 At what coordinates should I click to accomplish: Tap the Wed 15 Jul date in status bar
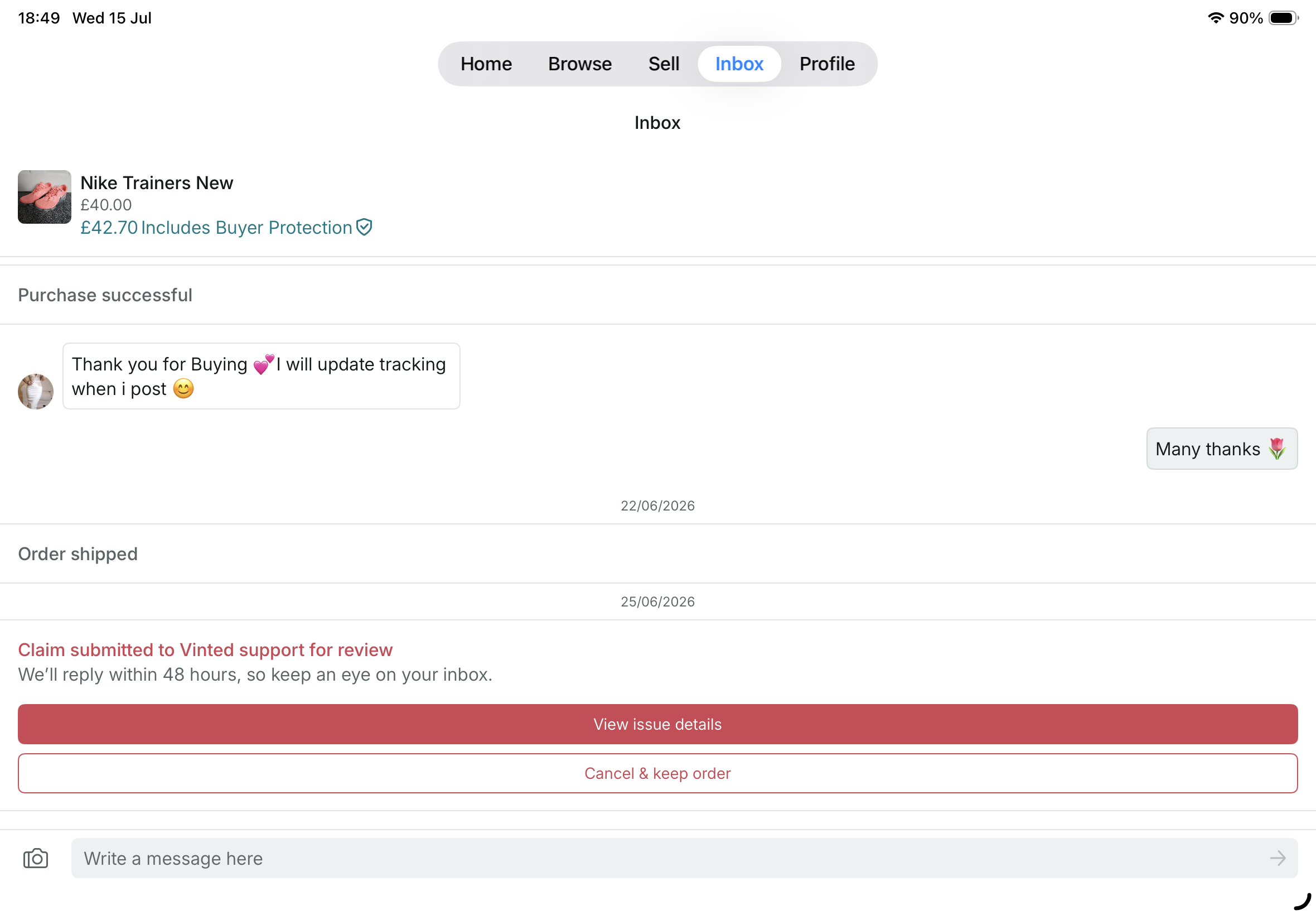pos(112,18)
